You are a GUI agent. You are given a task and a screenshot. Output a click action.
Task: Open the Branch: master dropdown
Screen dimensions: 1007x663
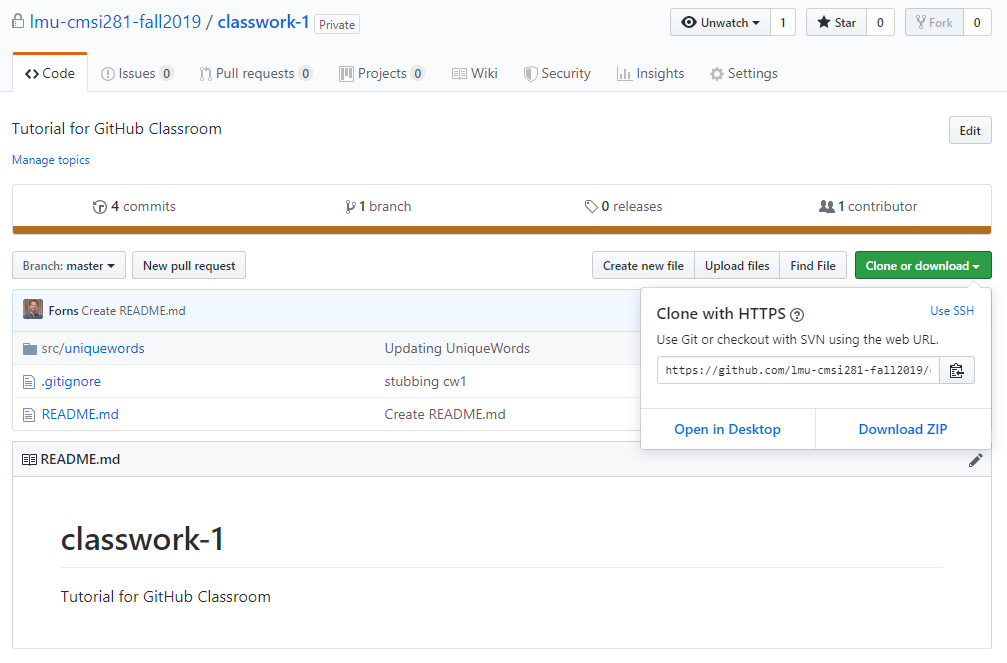tap(69, 265)
